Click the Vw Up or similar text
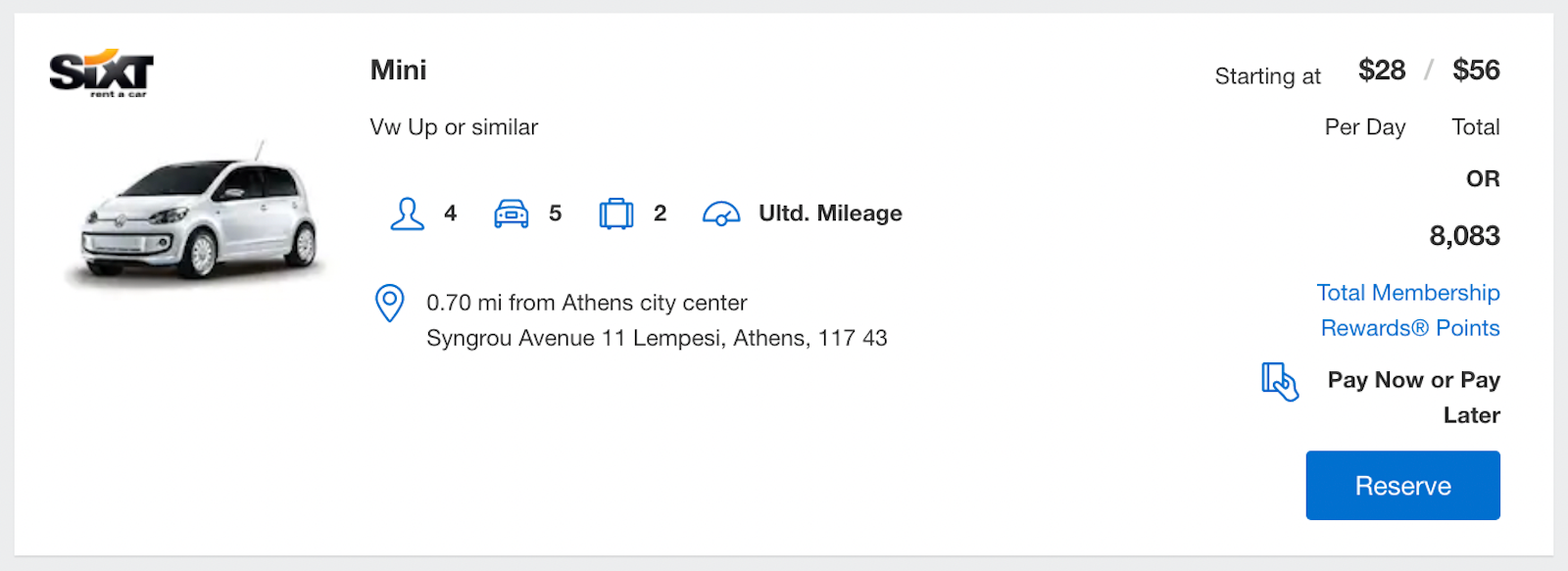The width and height of the screenshot is (1568, 571). tap(454, 127)
